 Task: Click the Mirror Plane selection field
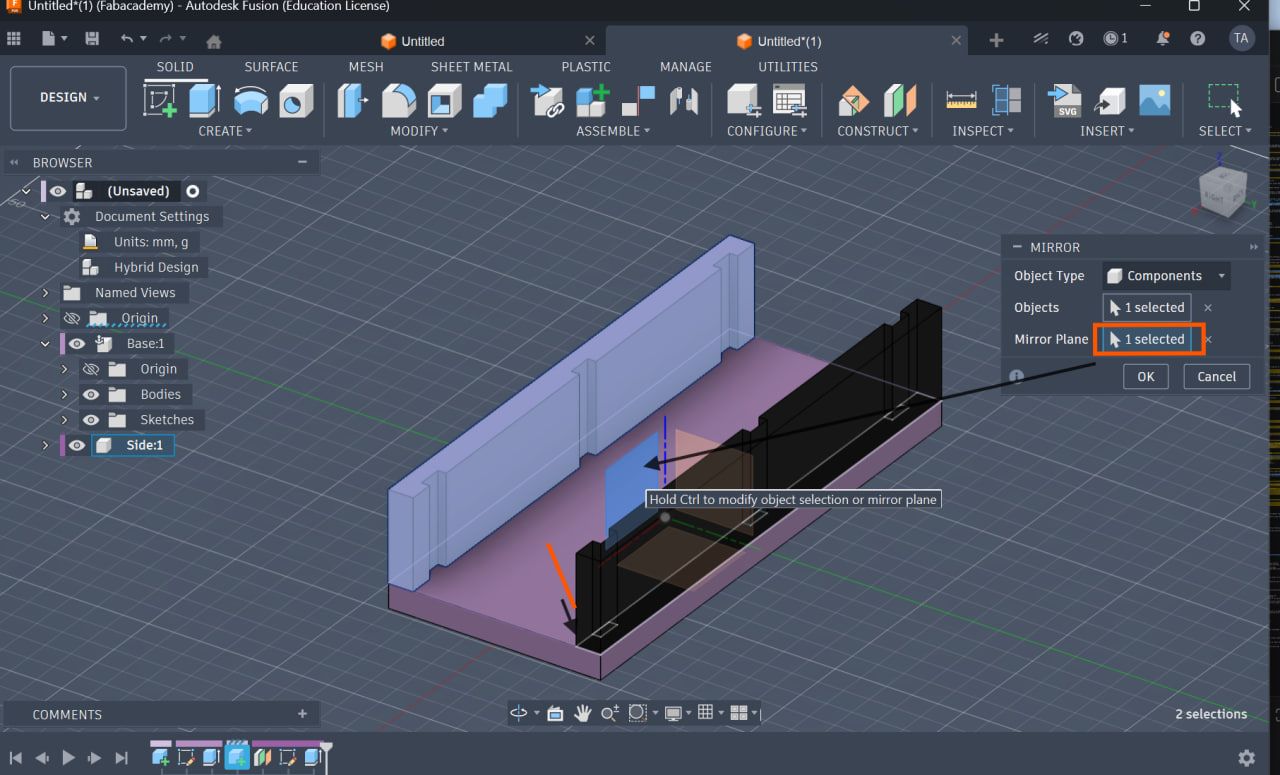point(1147,340)
